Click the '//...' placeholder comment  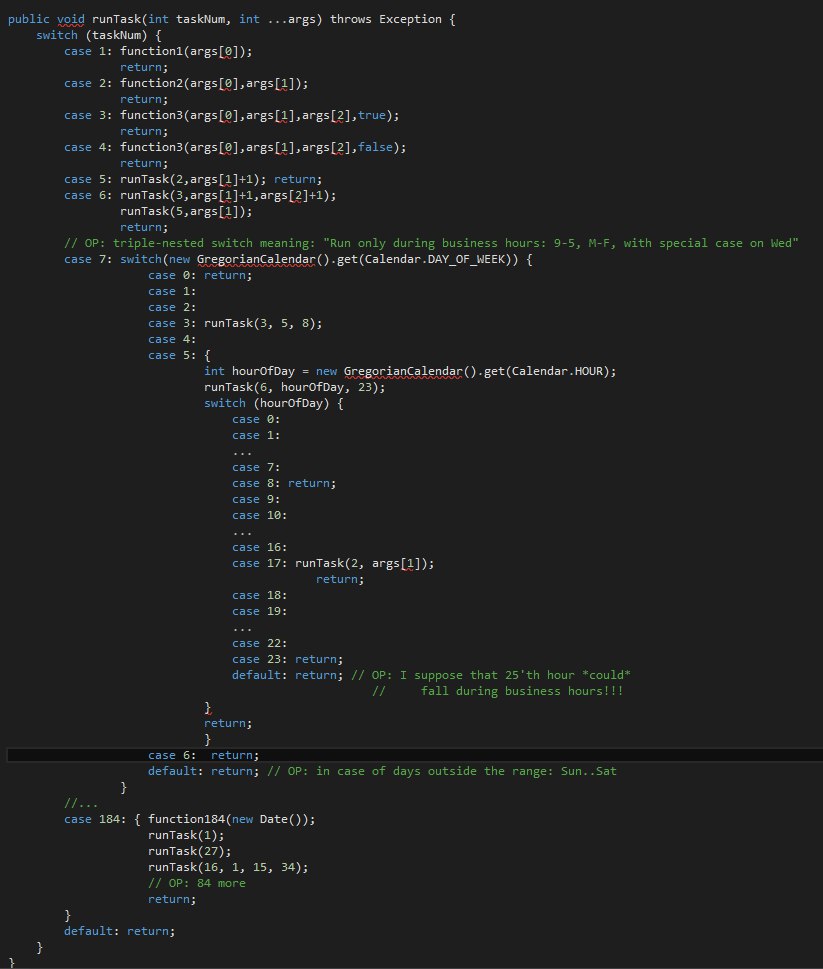click(x=81, y=803)
